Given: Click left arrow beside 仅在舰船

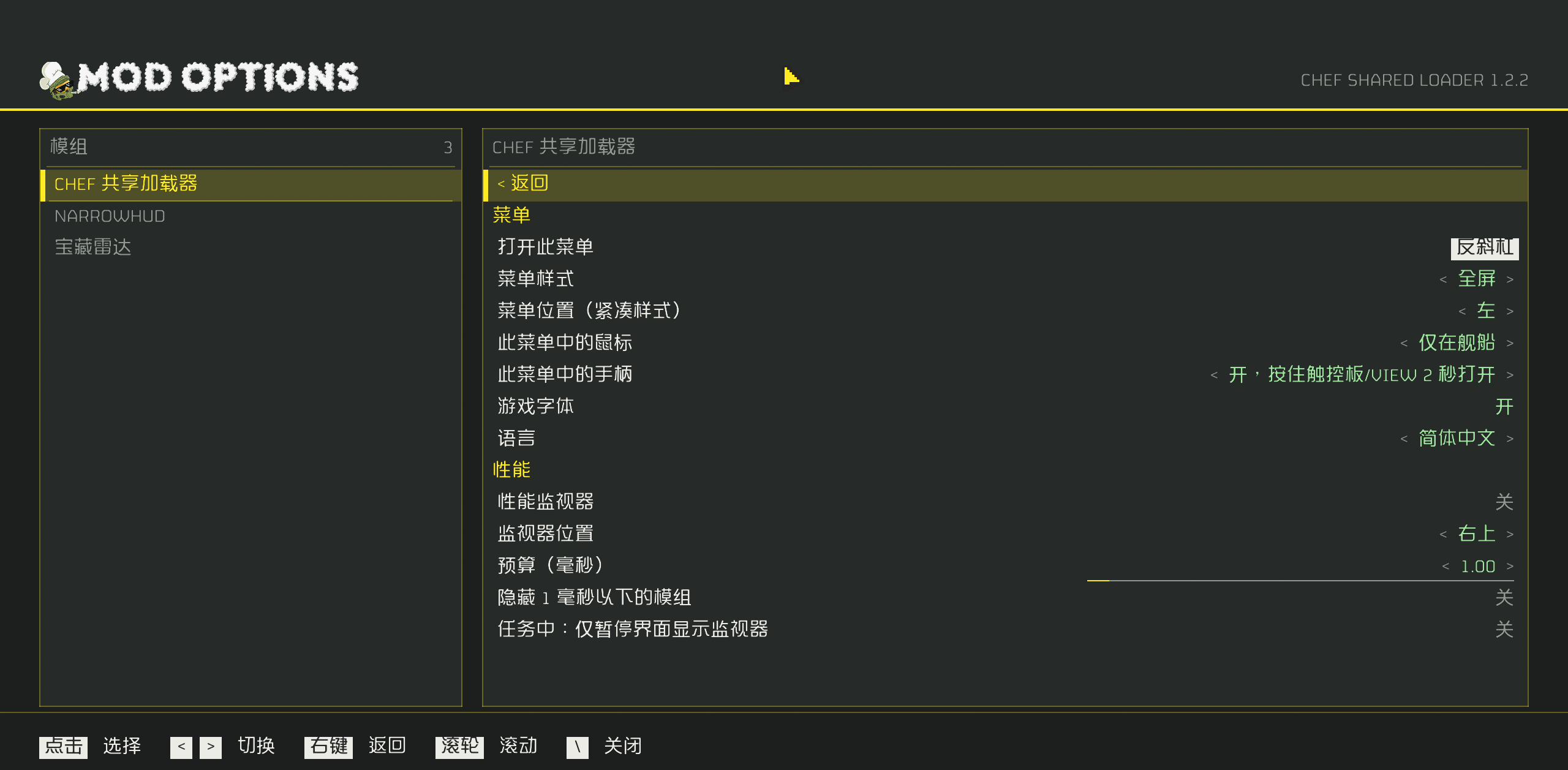Looking at the screenshot, I should (1404, 343).
